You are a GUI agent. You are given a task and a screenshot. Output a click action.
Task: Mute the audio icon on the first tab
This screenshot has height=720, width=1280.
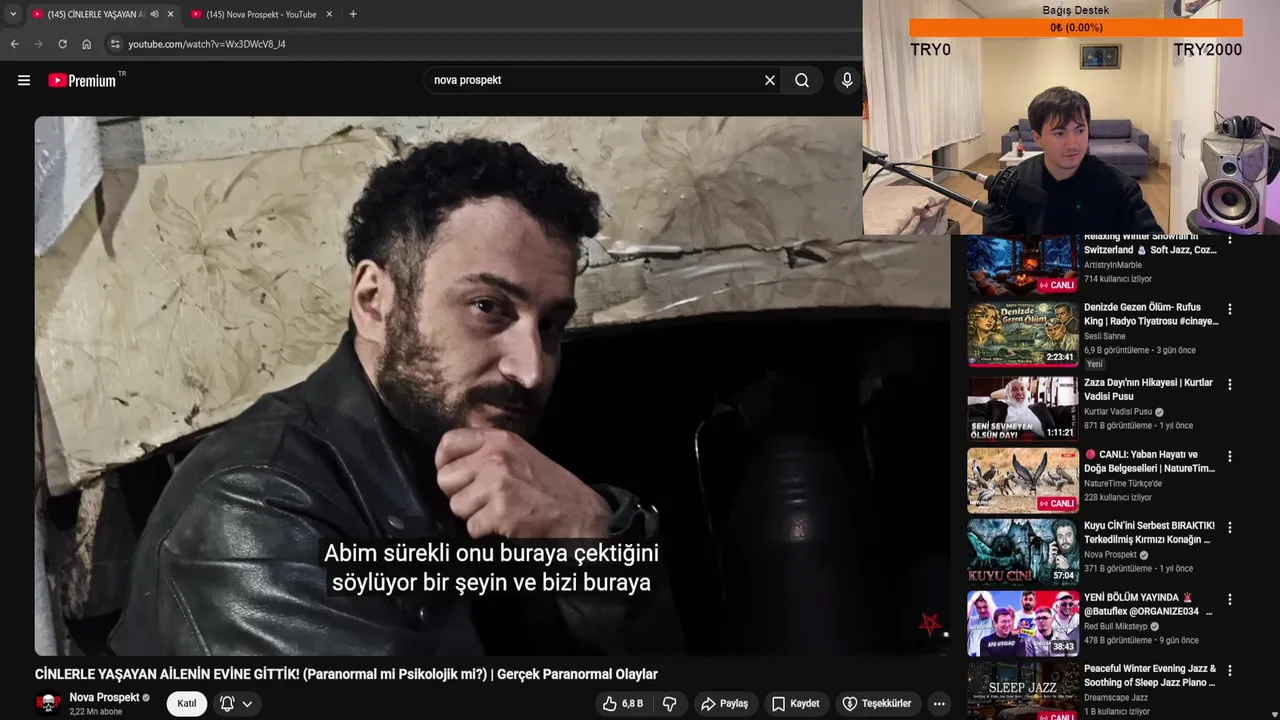click(154, 14)
